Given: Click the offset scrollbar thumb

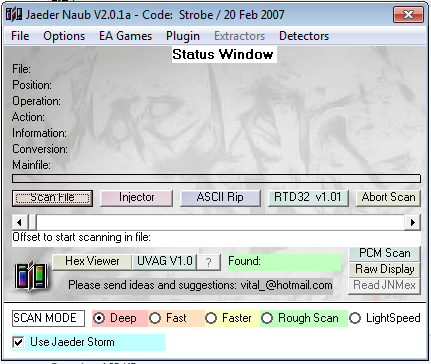Looking at the screenshot, I should coord(33,222).
